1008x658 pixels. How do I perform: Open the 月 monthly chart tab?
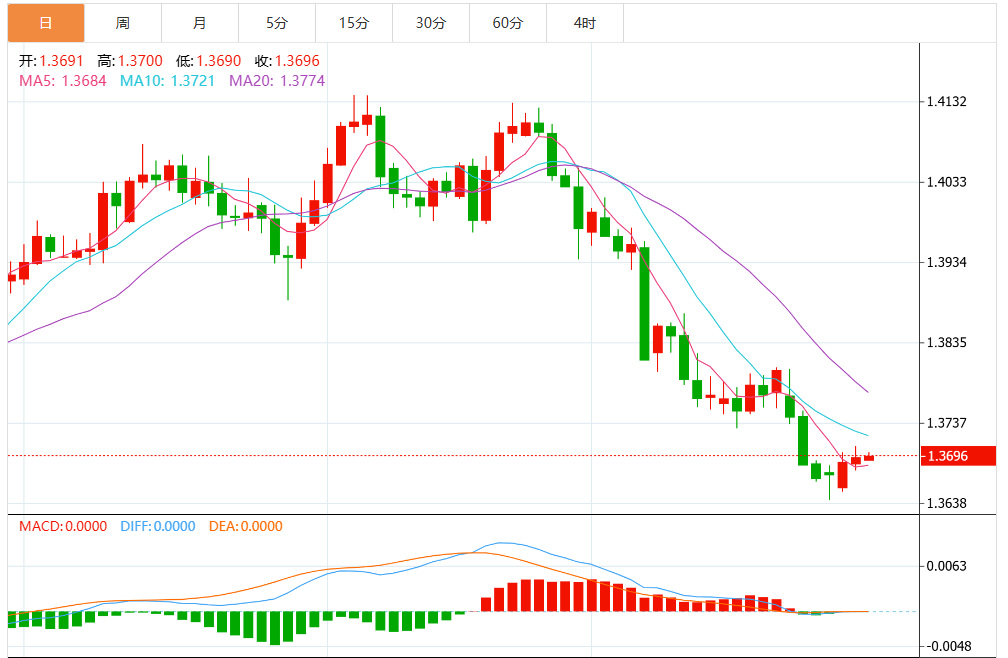coord(200,22)
